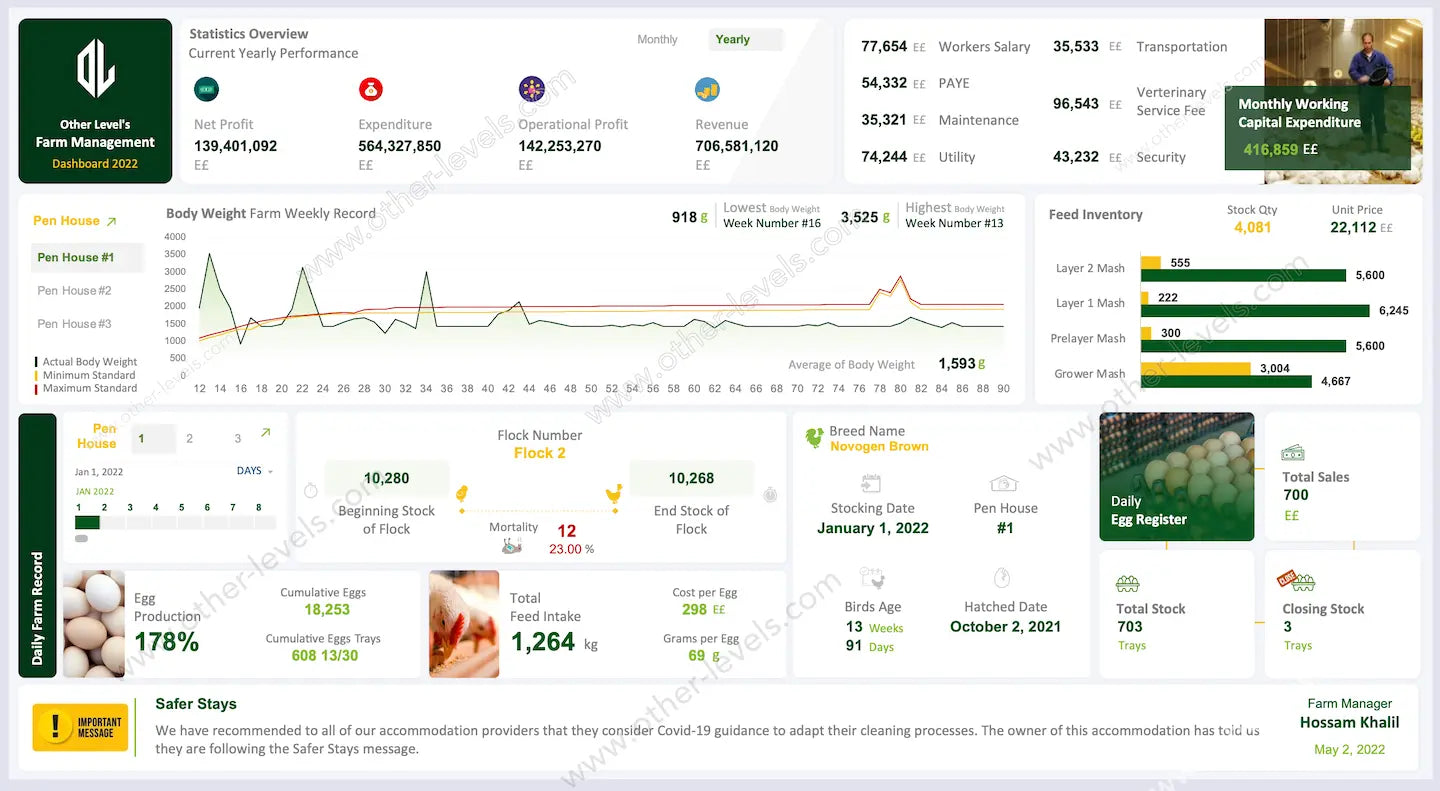Switch statistics to Yearly view
Screen dimensions: 1440x791
click(x=733, y=40)
